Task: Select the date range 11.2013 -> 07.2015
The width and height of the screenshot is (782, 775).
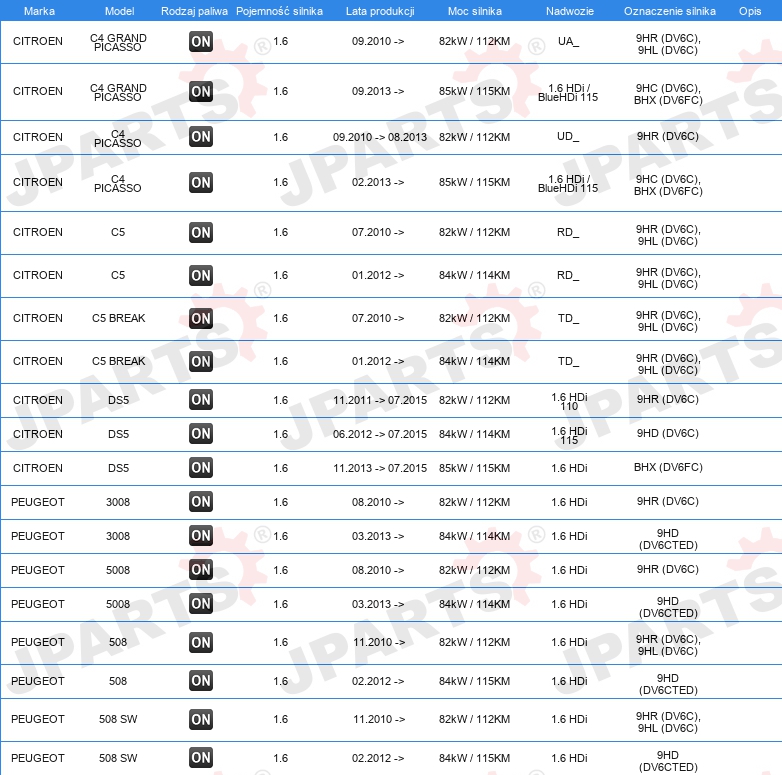Action: pos(380,468)
